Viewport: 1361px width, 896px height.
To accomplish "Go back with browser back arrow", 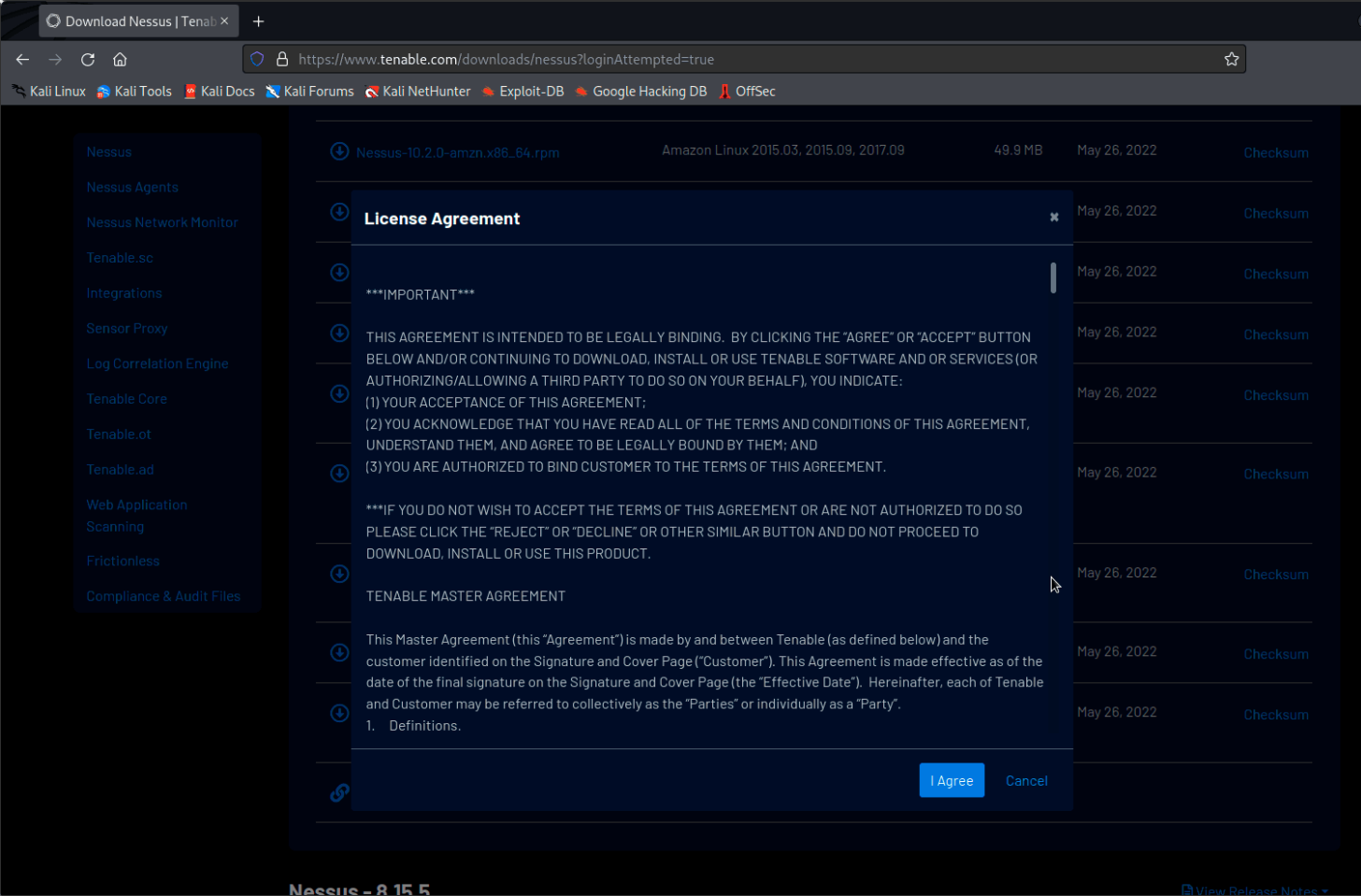I will click(x=22, y=59).
